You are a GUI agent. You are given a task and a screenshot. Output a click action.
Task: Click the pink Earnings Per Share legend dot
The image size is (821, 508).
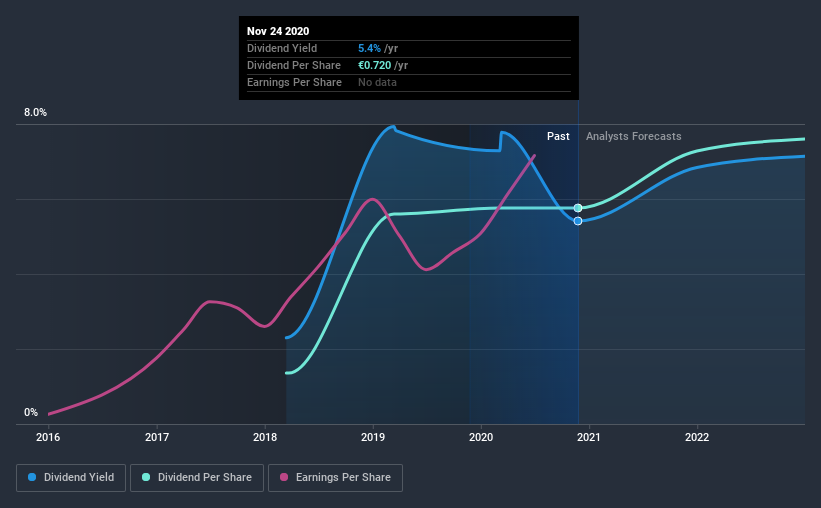284,477
